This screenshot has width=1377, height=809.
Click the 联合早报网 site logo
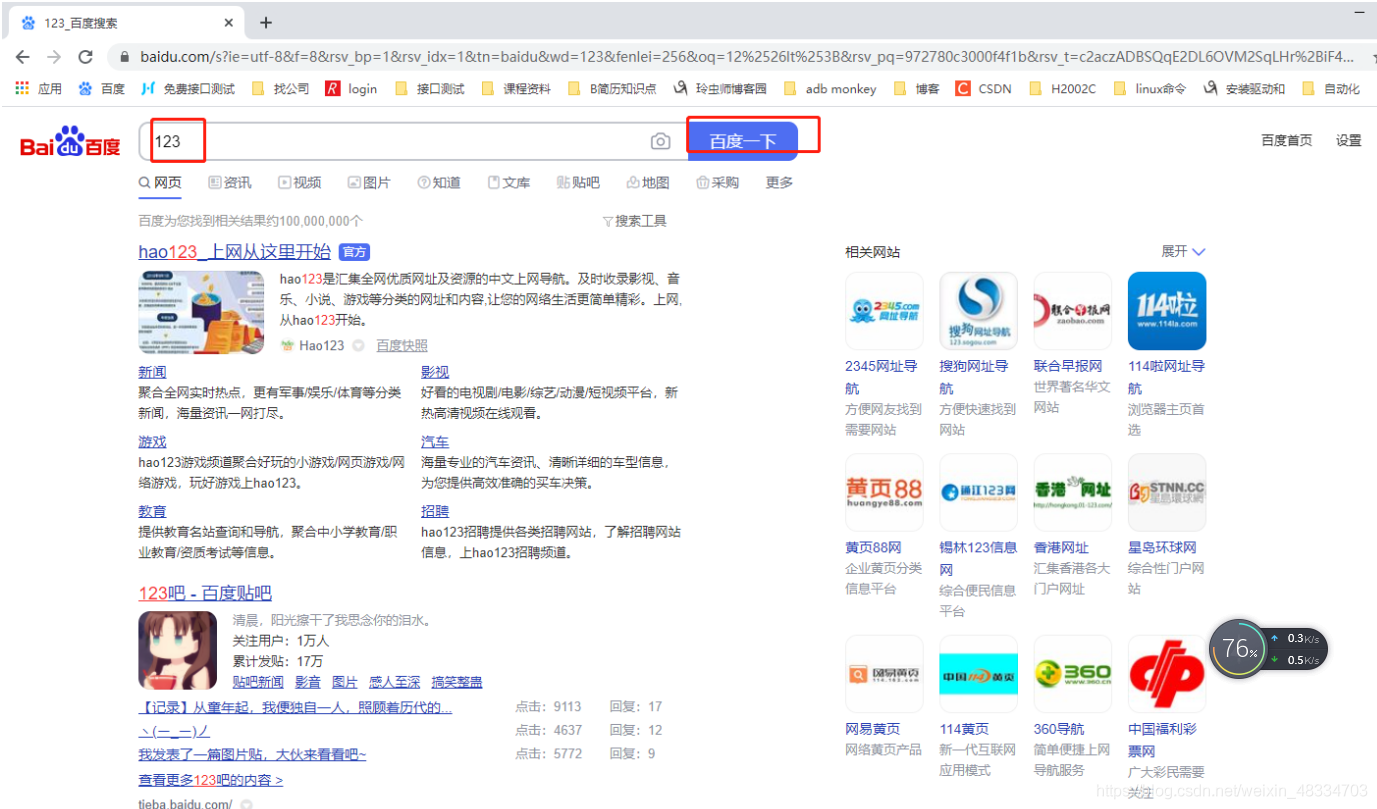click(x=1072, y=311)
